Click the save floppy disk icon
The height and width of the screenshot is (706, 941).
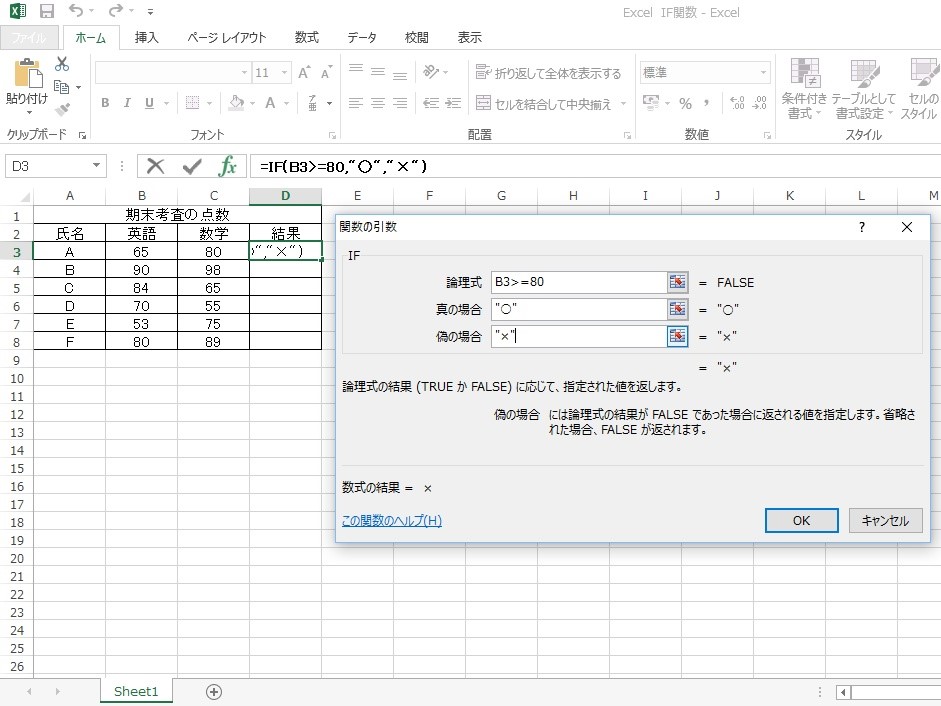pos(47,12)
